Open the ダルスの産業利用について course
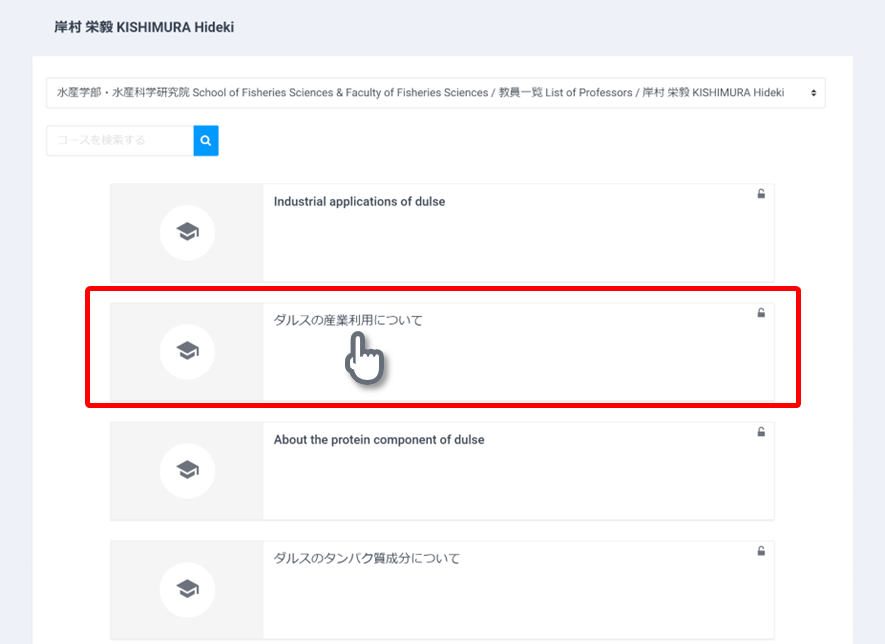Screen dimensions: 885x644 click(348, 320)
